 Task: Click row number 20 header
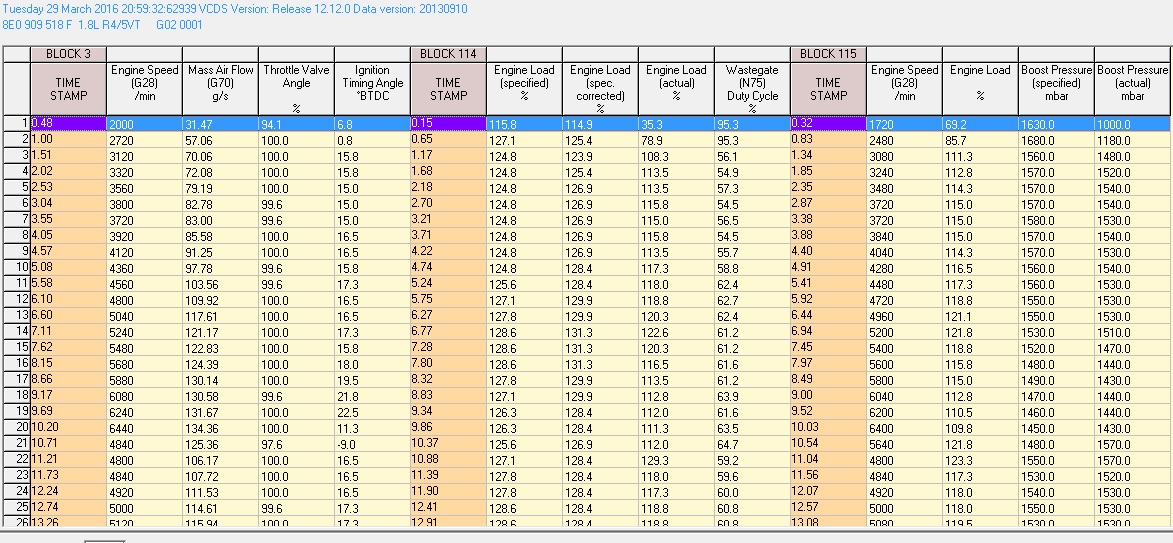point(15,428)
